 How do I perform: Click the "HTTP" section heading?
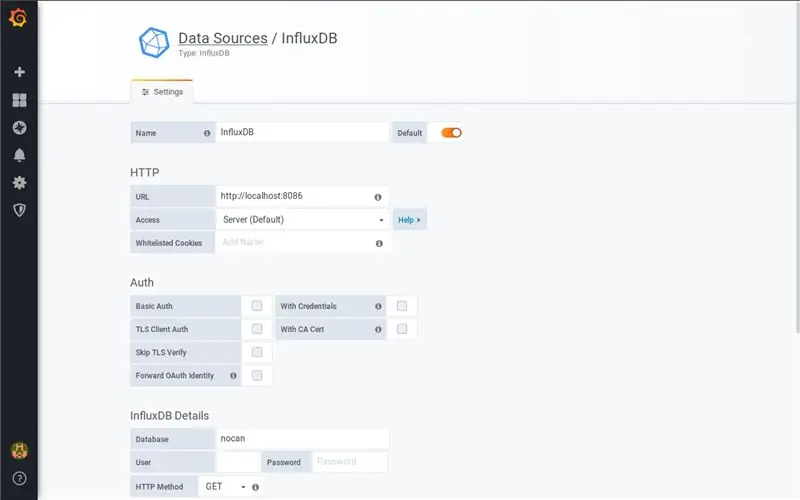pyautogui.click(x=144, y=172)
